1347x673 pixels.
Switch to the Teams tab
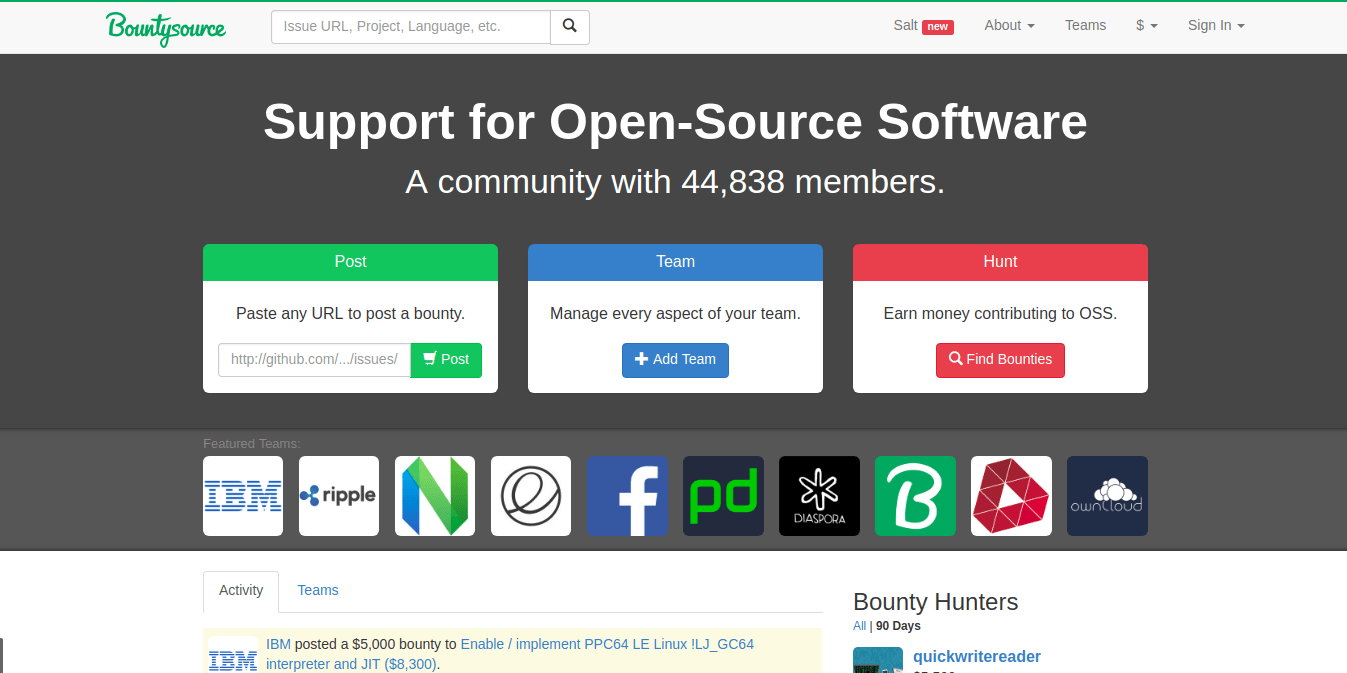click(x=318, y=590)
